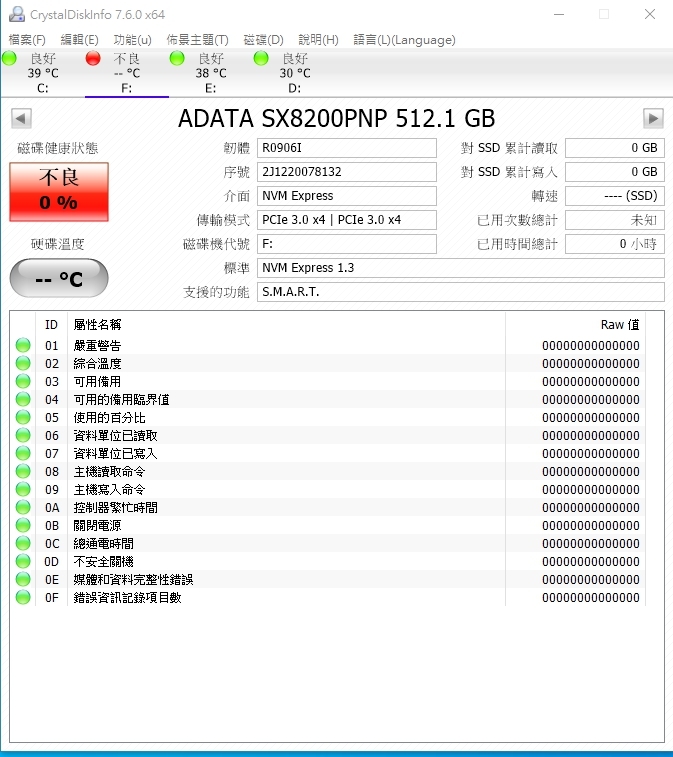
Task: Click status icon of attribute 09 主機寫入命令
Action: click(23, 490)
